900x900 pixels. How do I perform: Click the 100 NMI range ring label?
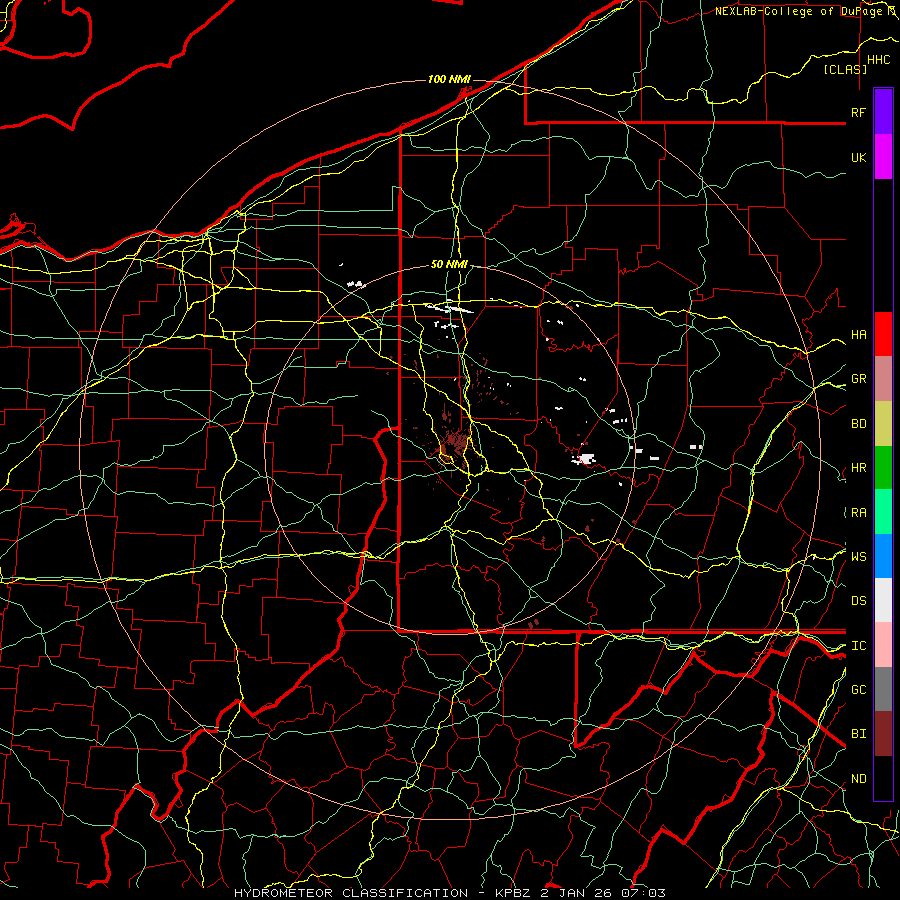(449, 79)
